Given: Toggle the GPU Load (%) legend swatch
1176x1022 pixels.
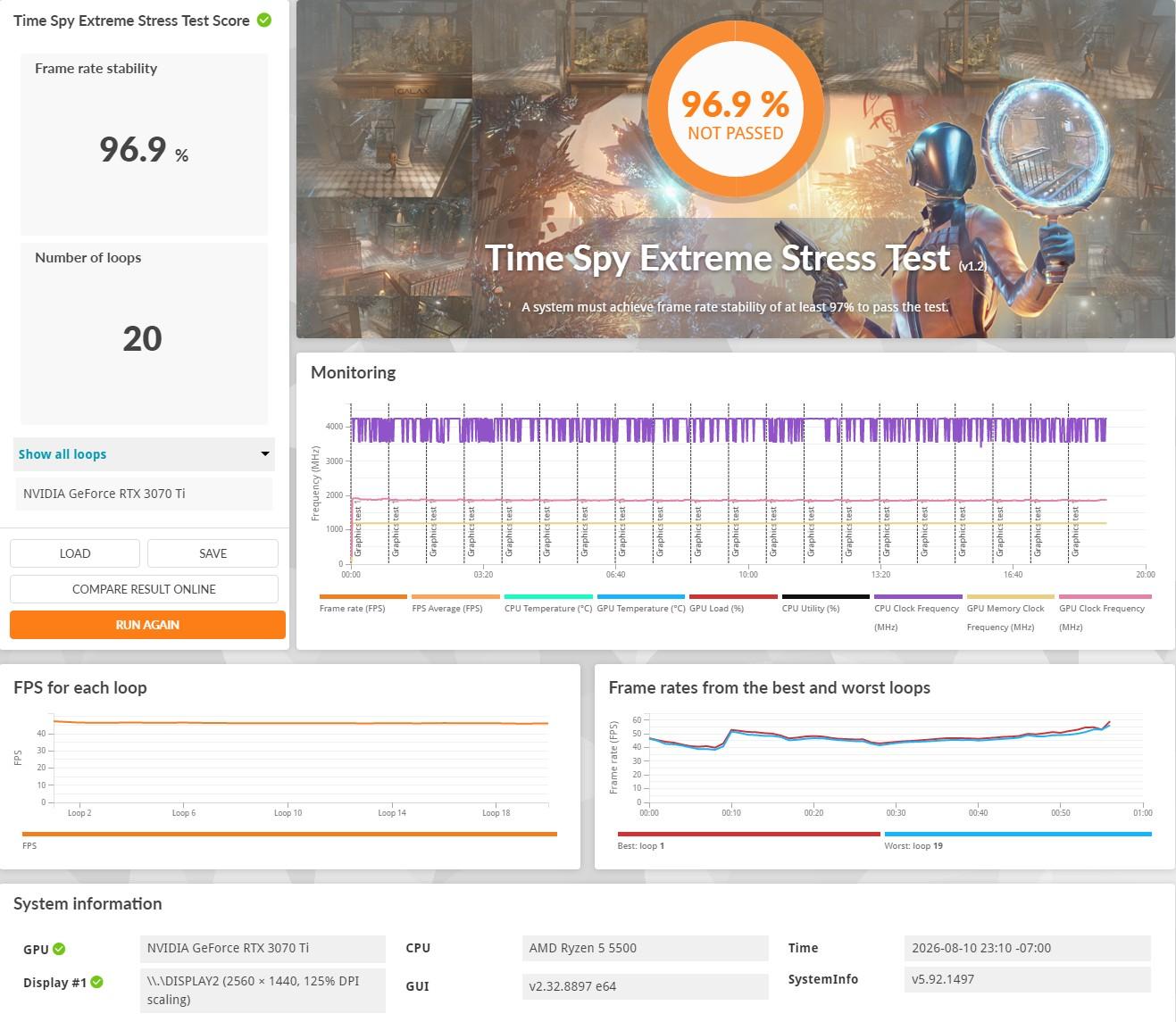Looking at the screenshot, I should (x=733, y=596).
